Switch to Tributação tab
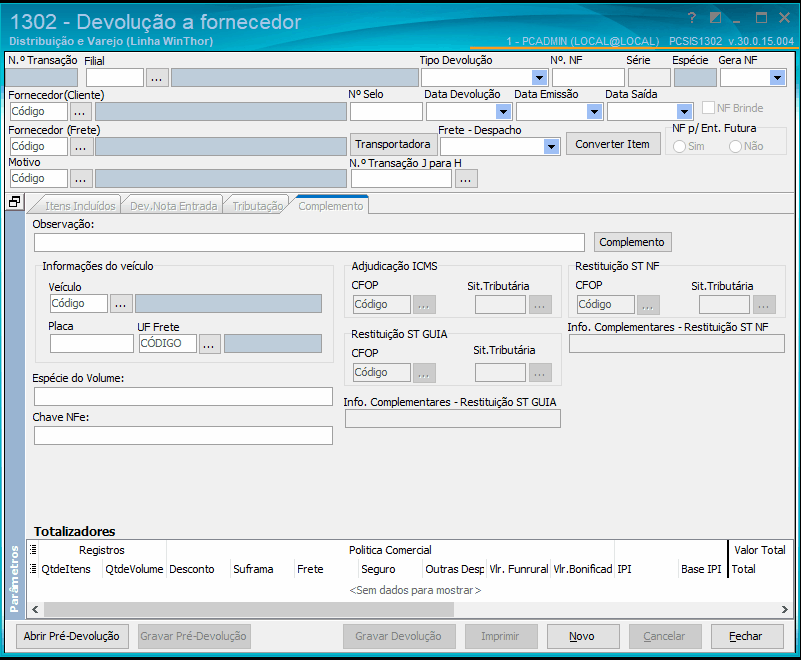The height and width of the screenshot is (660, 801). click(257, 206)
